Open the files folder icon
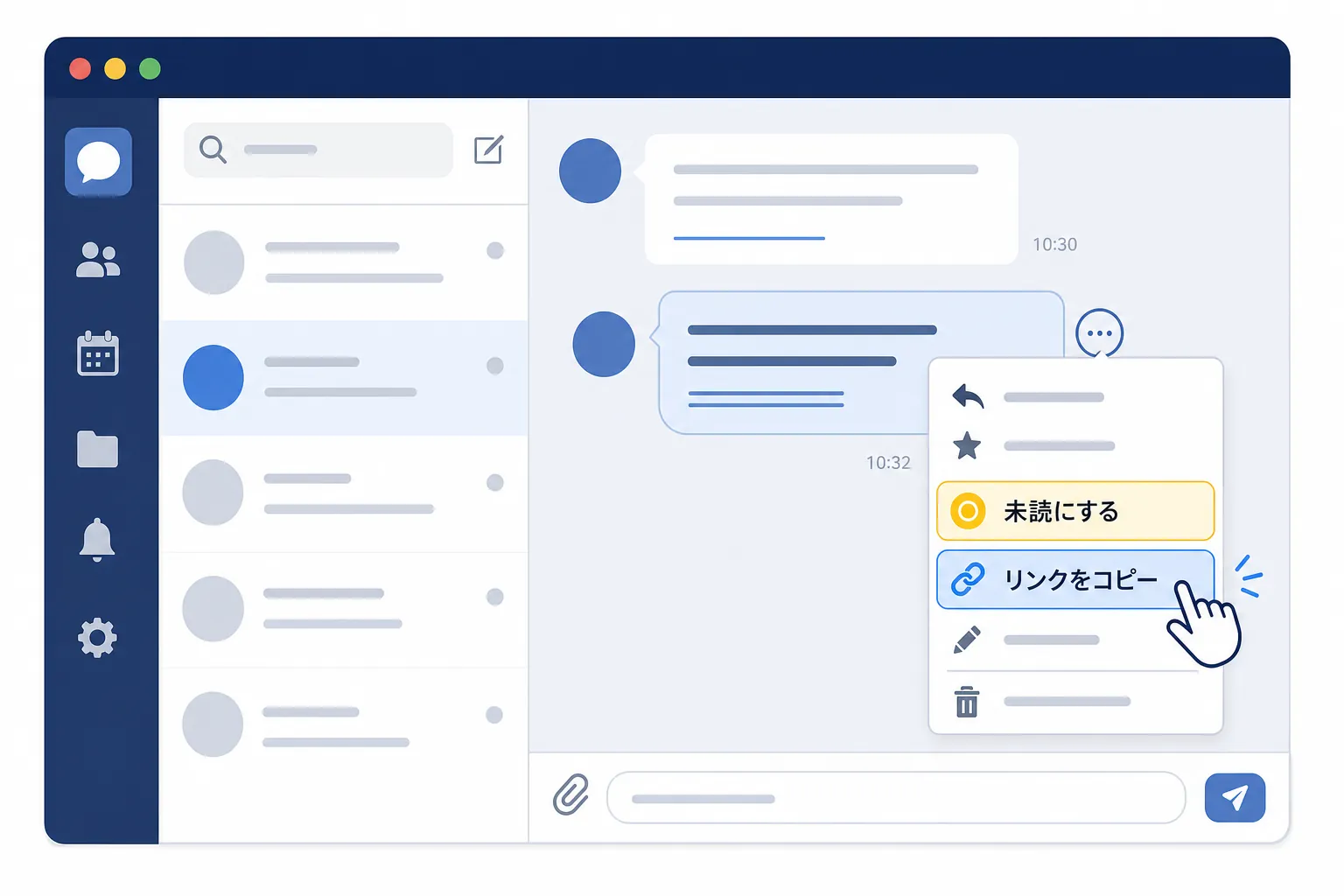The height and width of the screenshot is (896, 1344). 98,450
